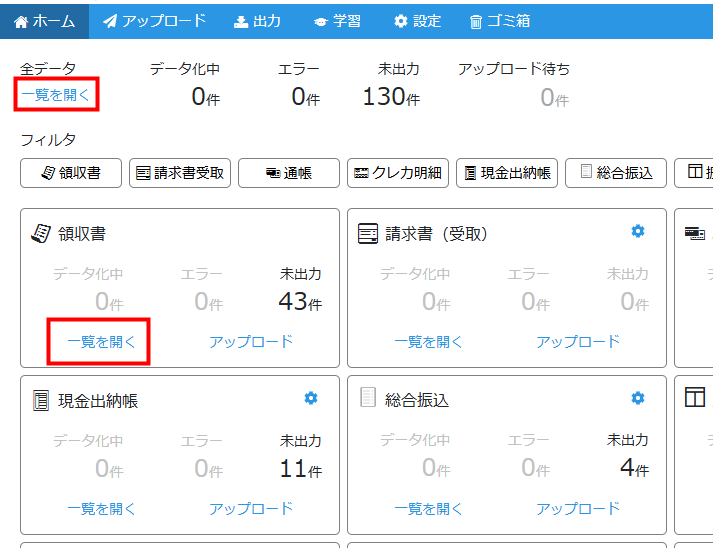The height and width of the screenshot is (548, 713).
Task: Open settings gear on the 総合振込 card
Action: pyautogui.click(x=638, y=398)
